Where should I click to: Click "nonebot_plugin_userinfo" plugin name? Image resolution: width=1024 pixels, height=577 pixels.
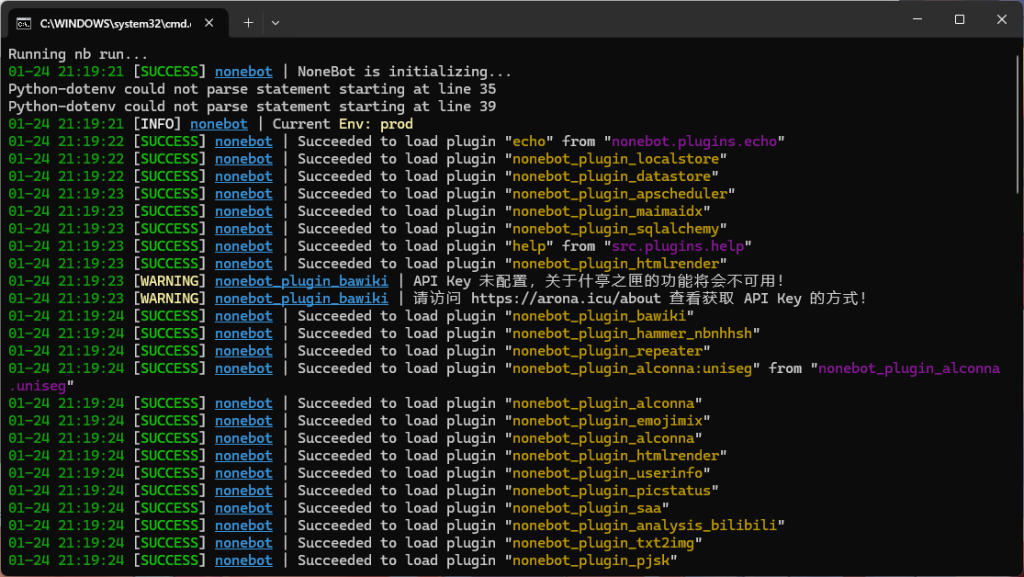607,473
